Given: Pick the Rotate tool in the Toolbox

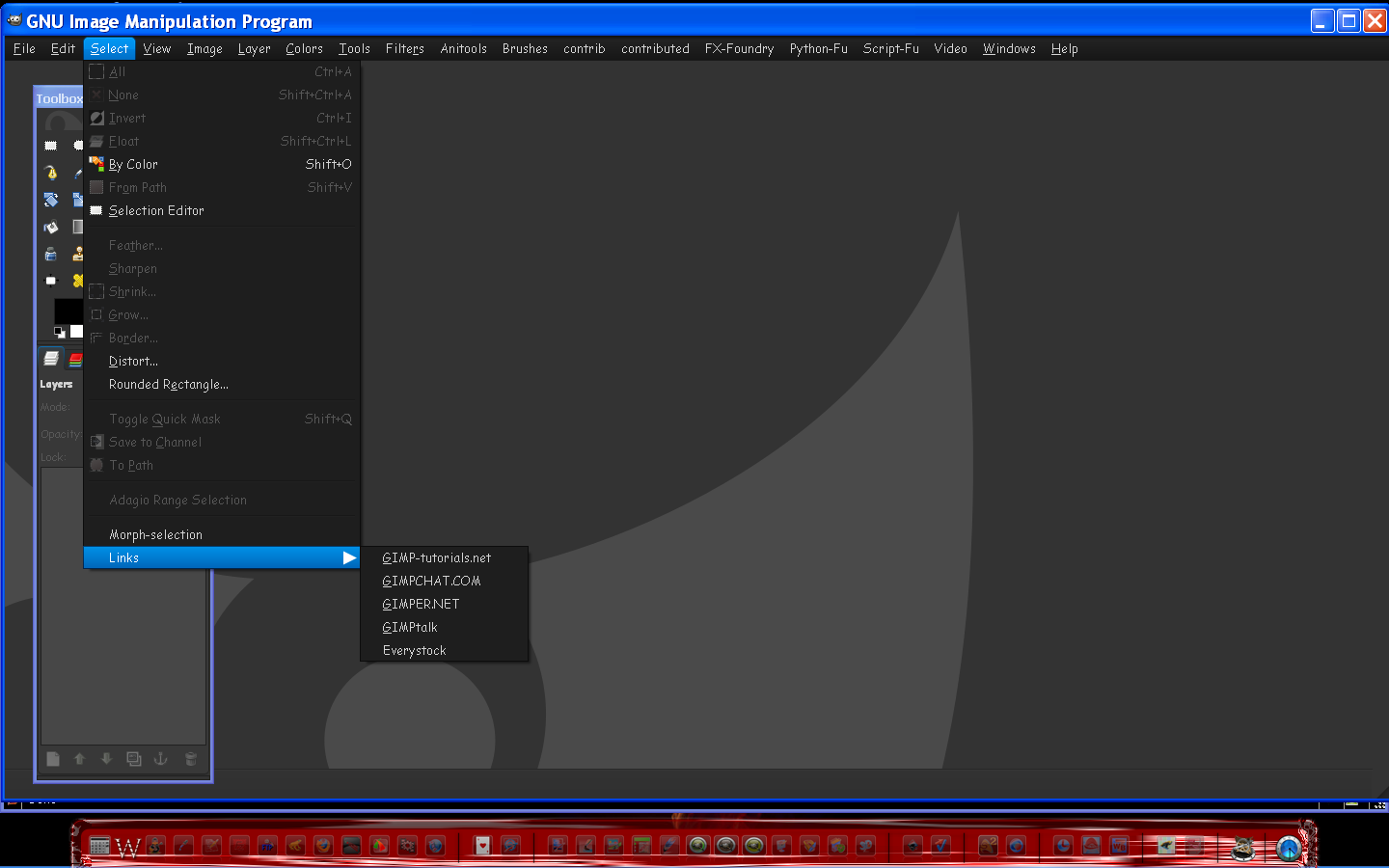Looking at the screenshot, I should pos(51,200).
